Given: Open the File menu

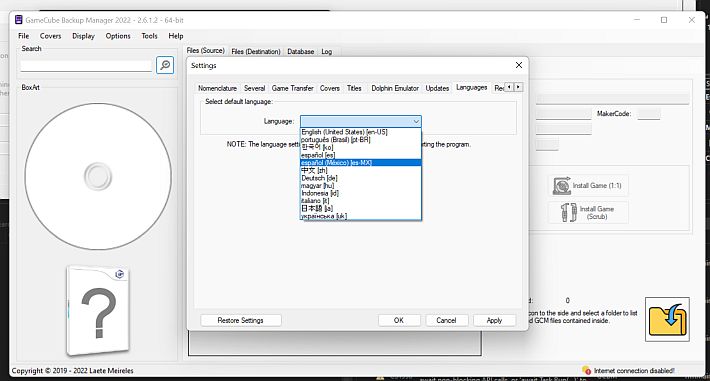Looking at the screenshot, I should pos(24,36).
